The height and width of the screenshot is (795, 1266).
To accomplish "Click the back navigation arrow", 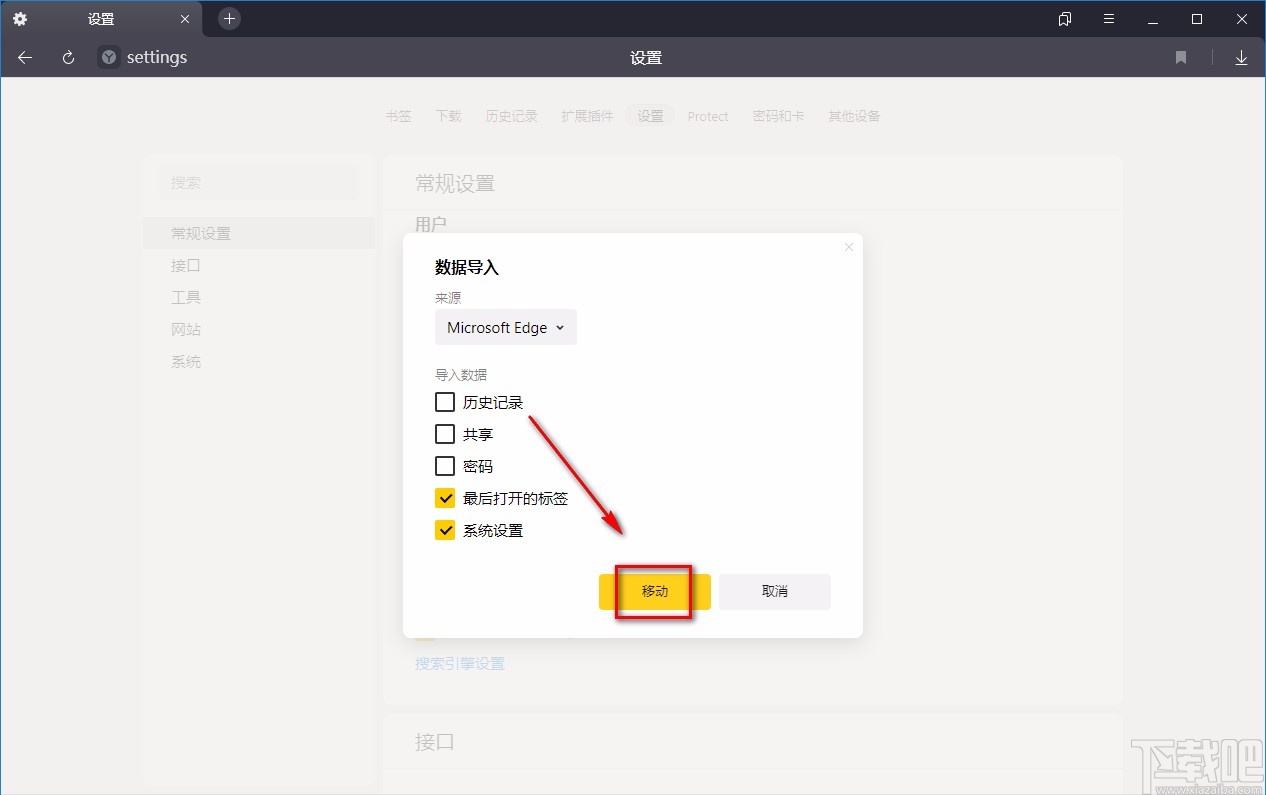I will point(24,57).
